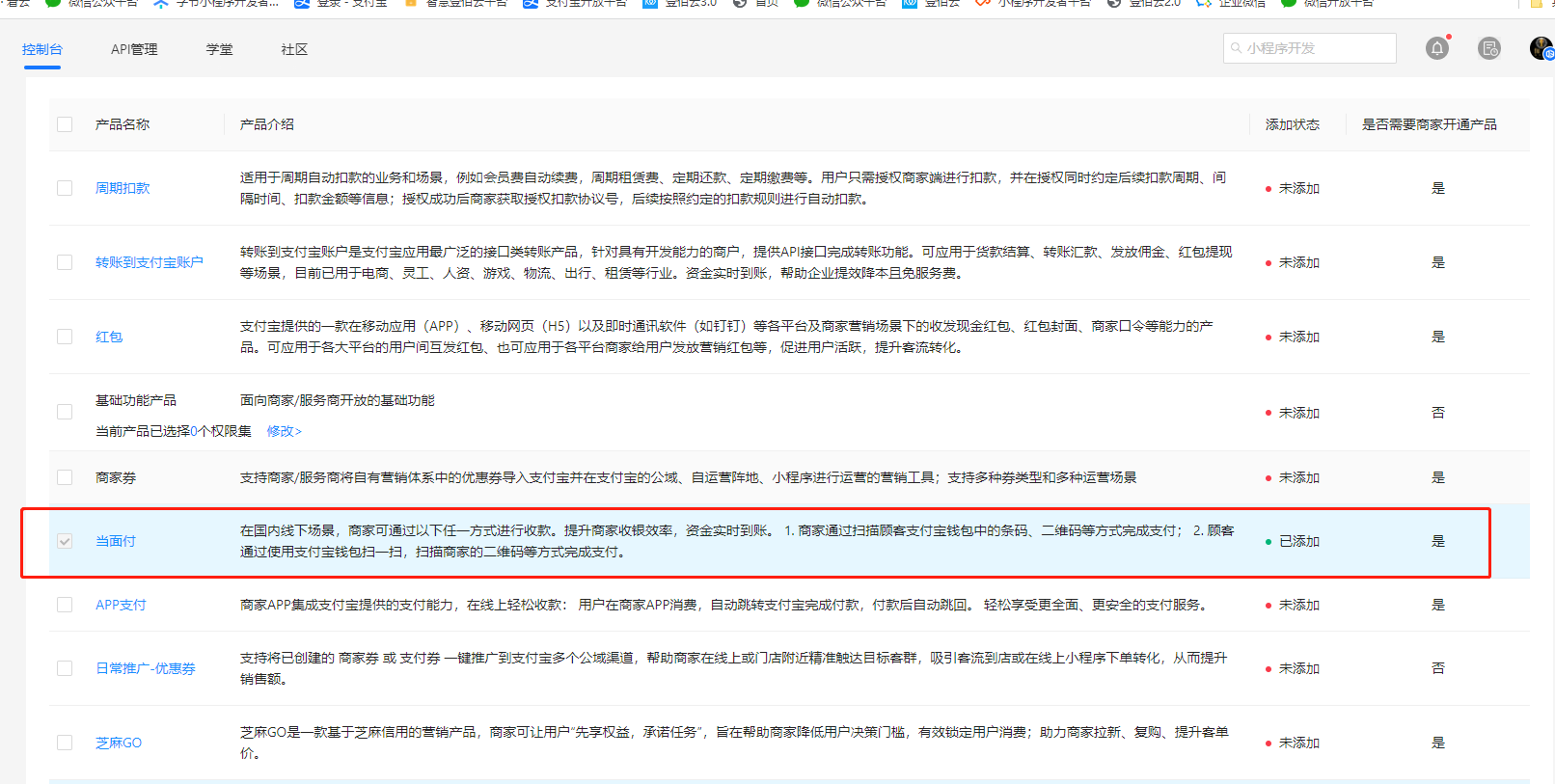The image size is (1555, 784).
Task: Open the 芝麻GO product link
Action: [119, 743]
